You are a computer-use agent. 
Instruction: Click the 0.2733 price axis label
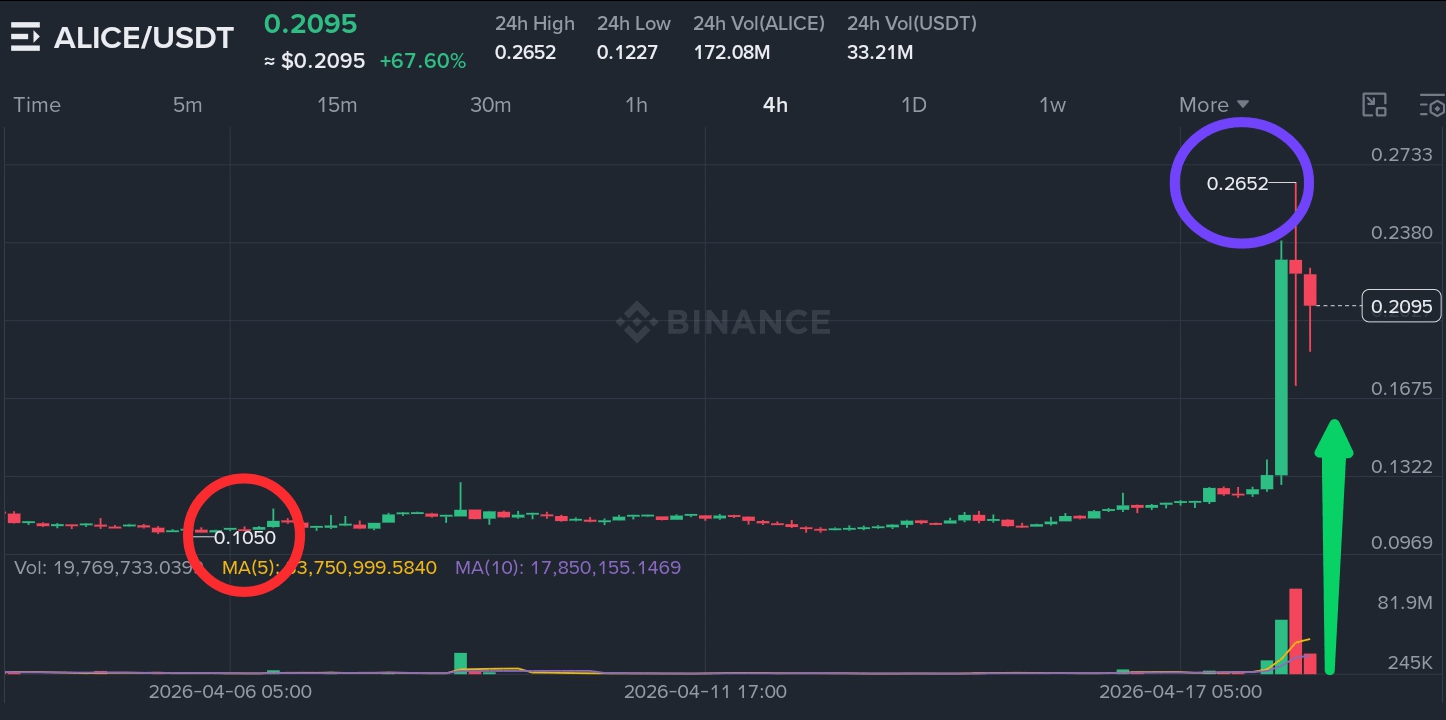1402,154
